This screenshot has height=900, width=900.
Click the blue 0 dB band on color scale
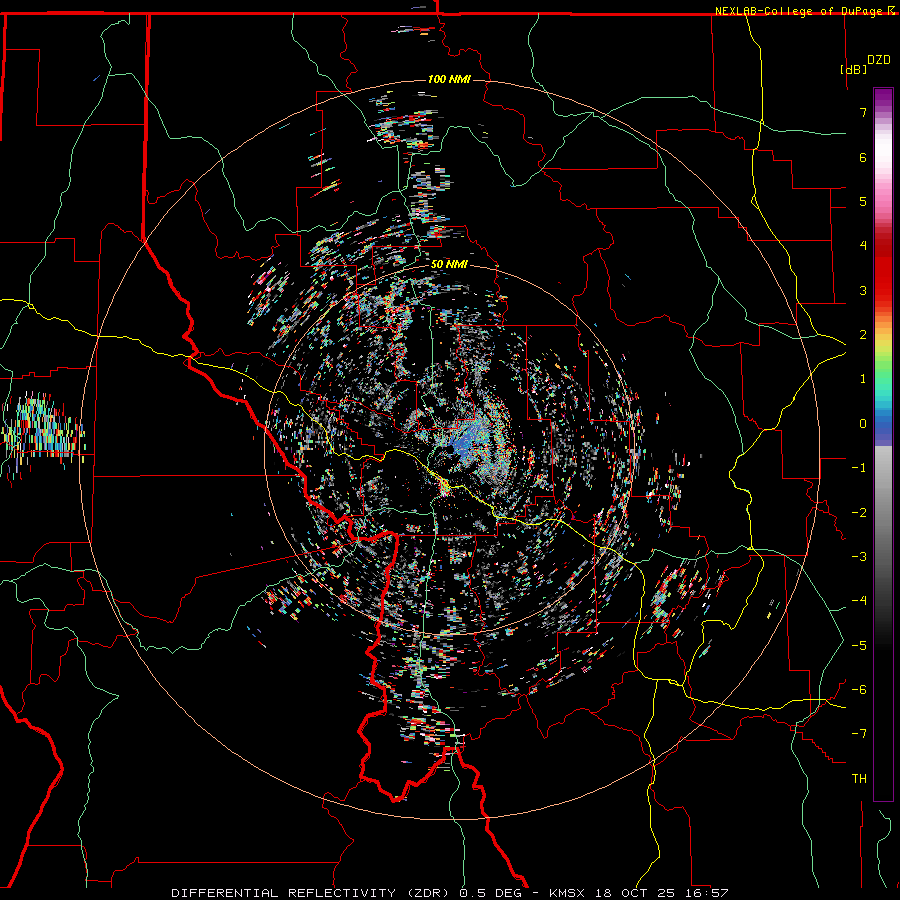tap(883, 424)
